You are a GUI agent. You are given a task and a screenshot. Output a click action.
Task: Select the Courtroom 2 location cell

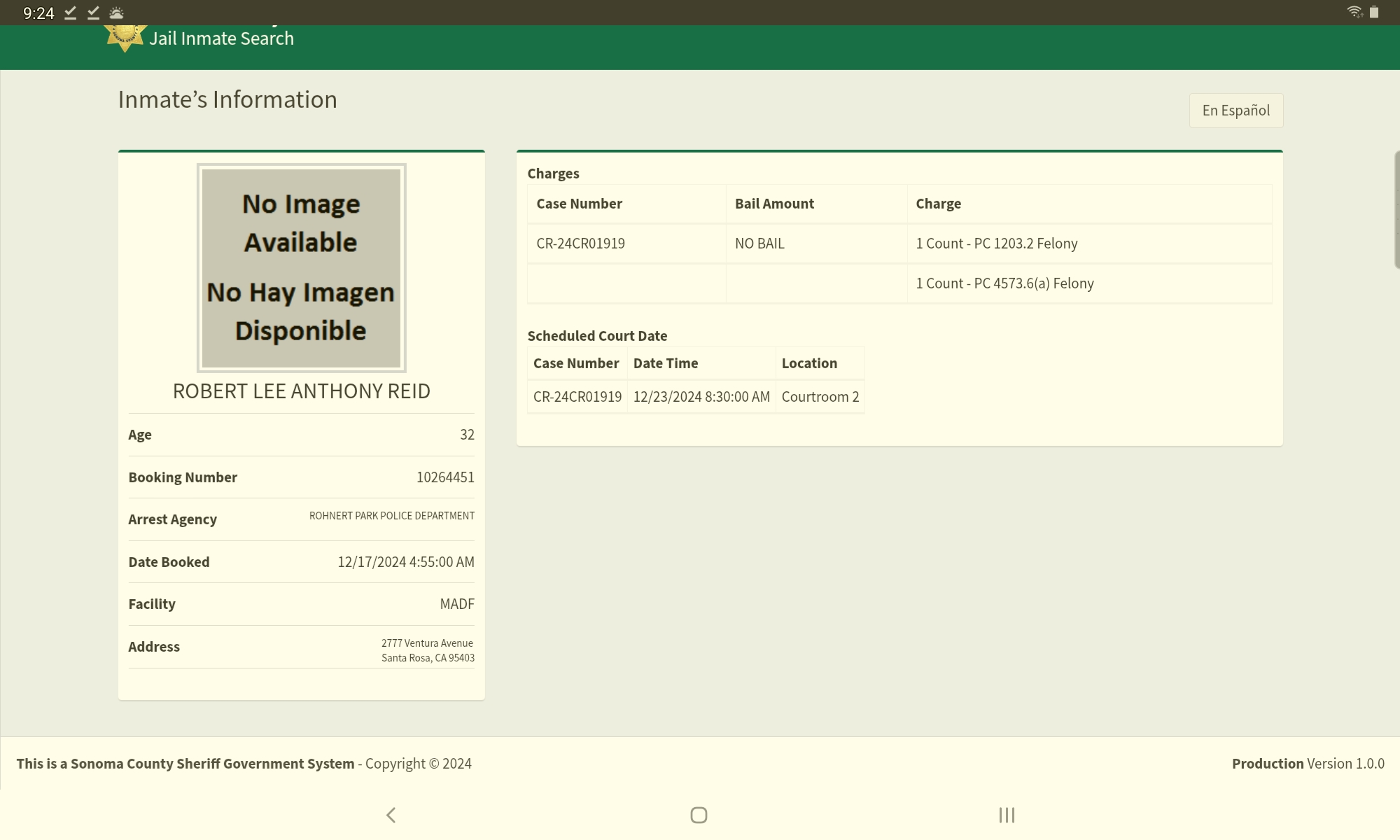[x=820, y=397]
